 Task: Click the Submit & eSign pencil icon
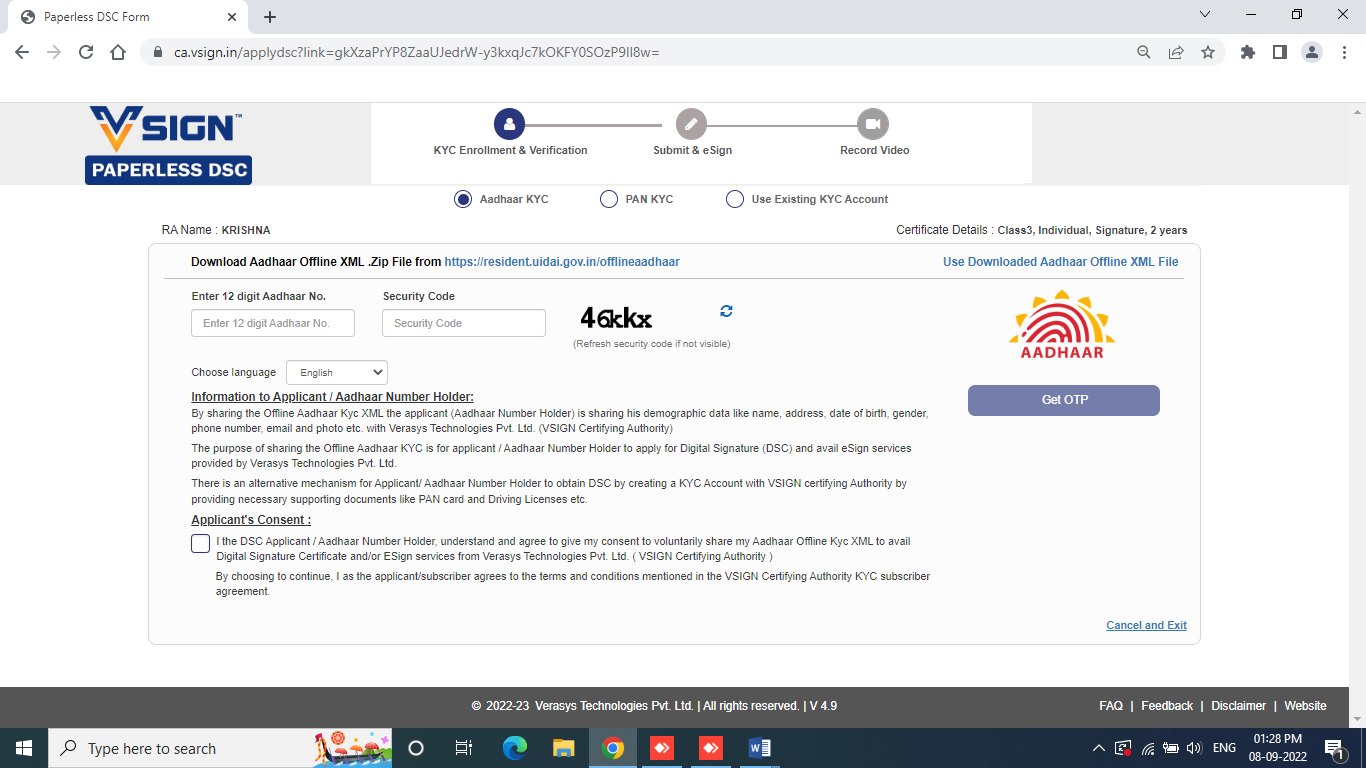pos(691,124)
